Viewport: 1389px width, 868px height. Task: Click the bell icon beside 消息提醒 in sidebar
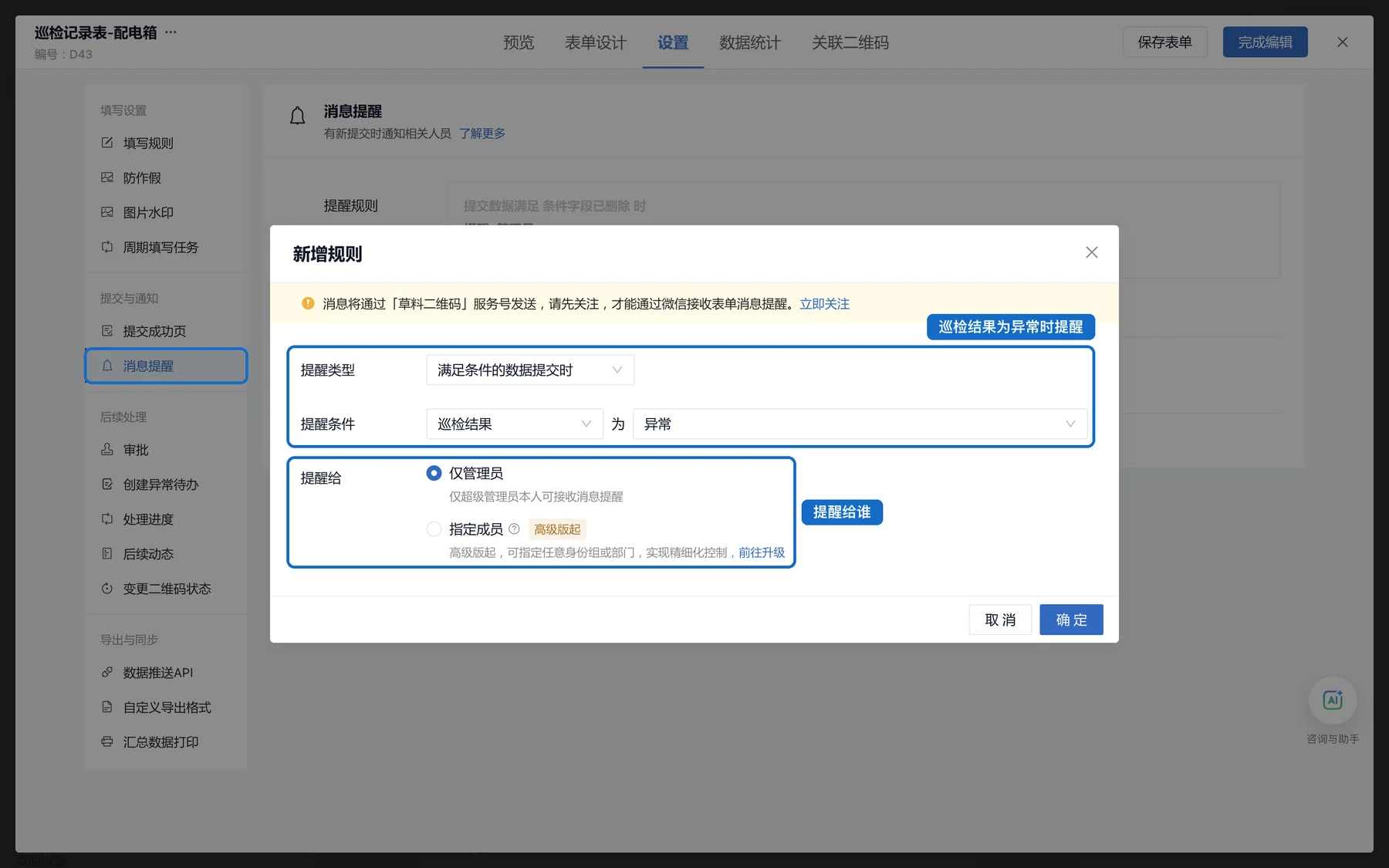coord(107,366)
